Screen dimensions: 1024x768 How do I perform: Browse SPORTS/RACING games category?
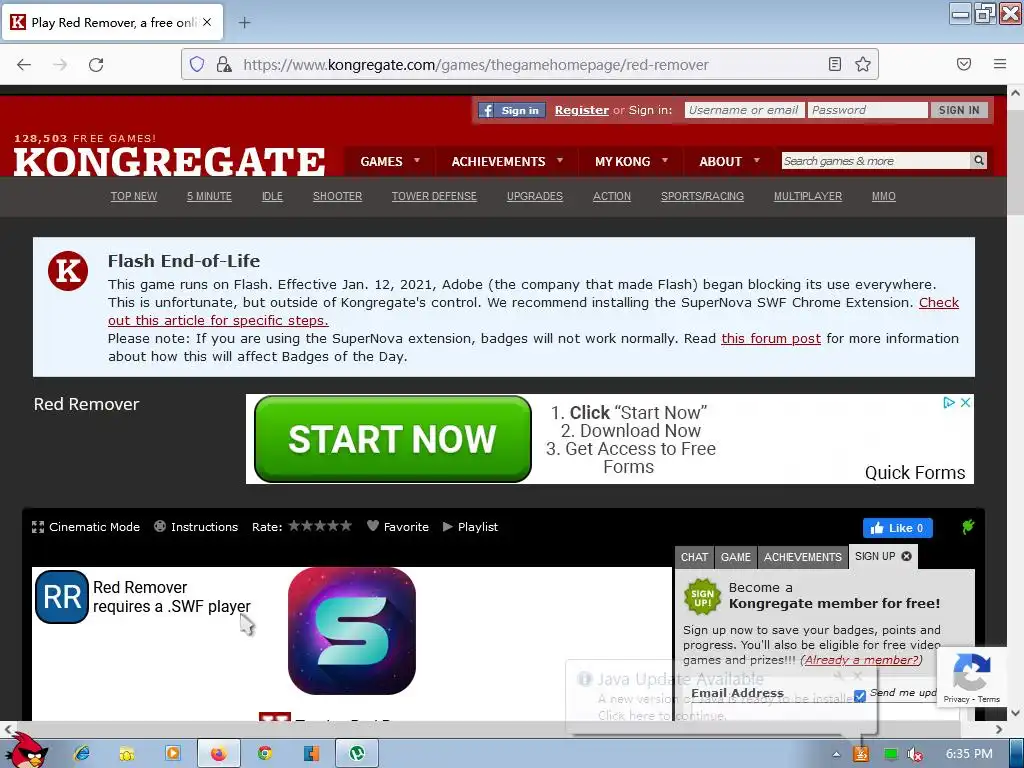tap(702, 196)
